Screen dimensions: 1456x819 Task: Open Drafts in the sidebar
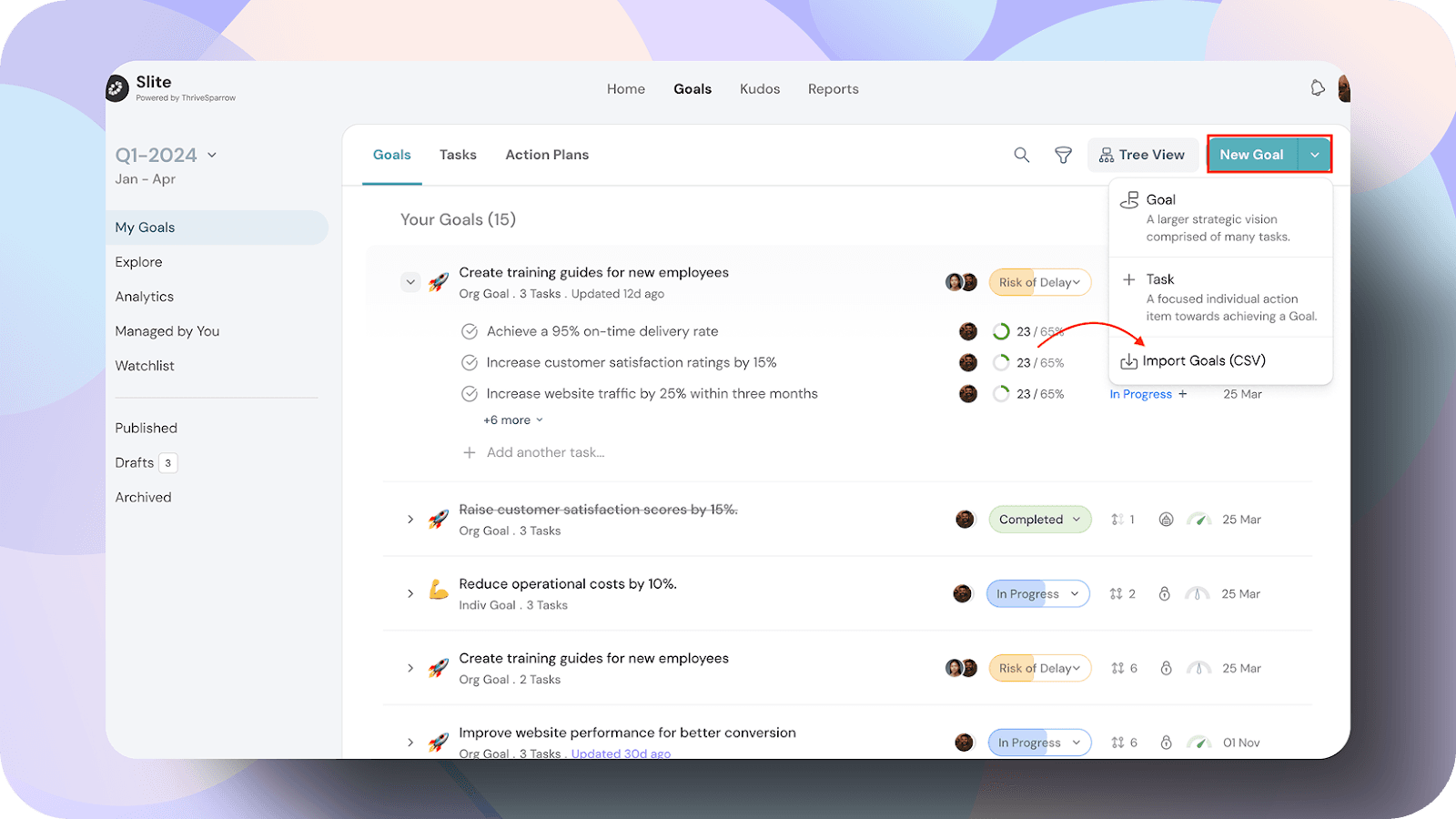point(135,463)
